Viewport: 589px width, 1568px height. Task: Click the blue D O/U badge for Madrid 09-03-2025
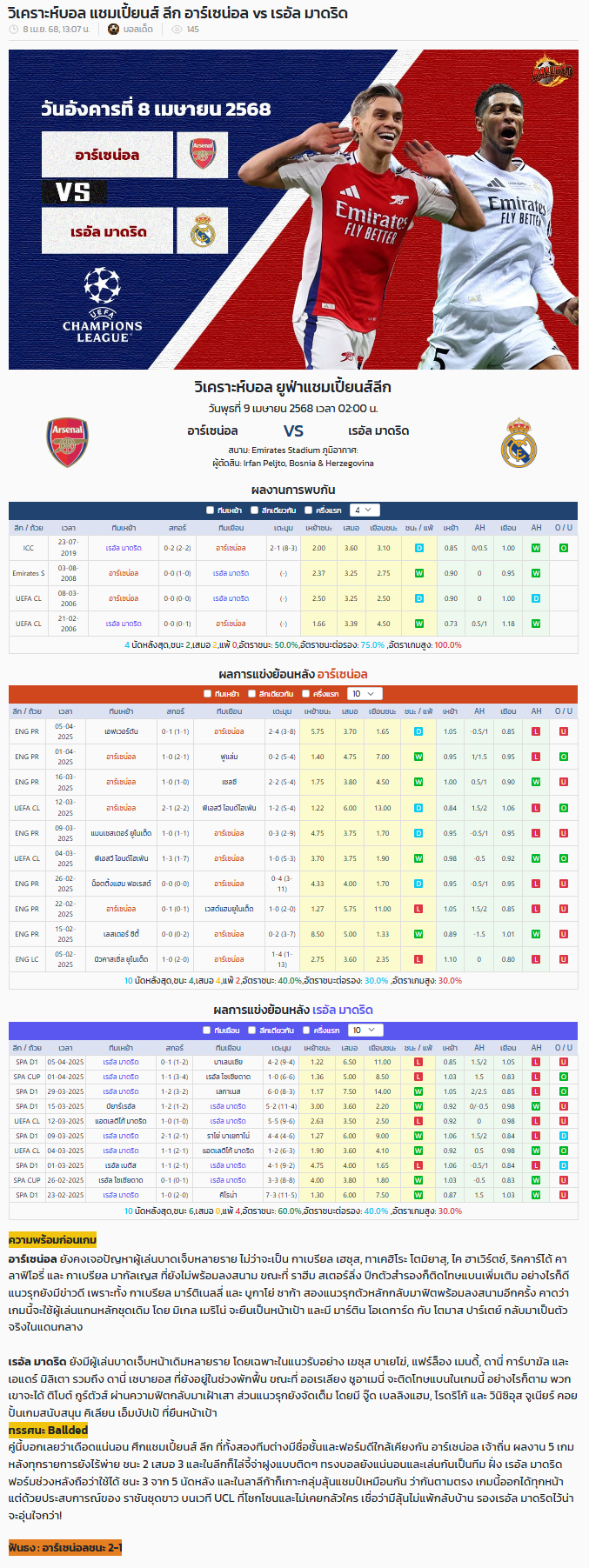coord(563,1136)
